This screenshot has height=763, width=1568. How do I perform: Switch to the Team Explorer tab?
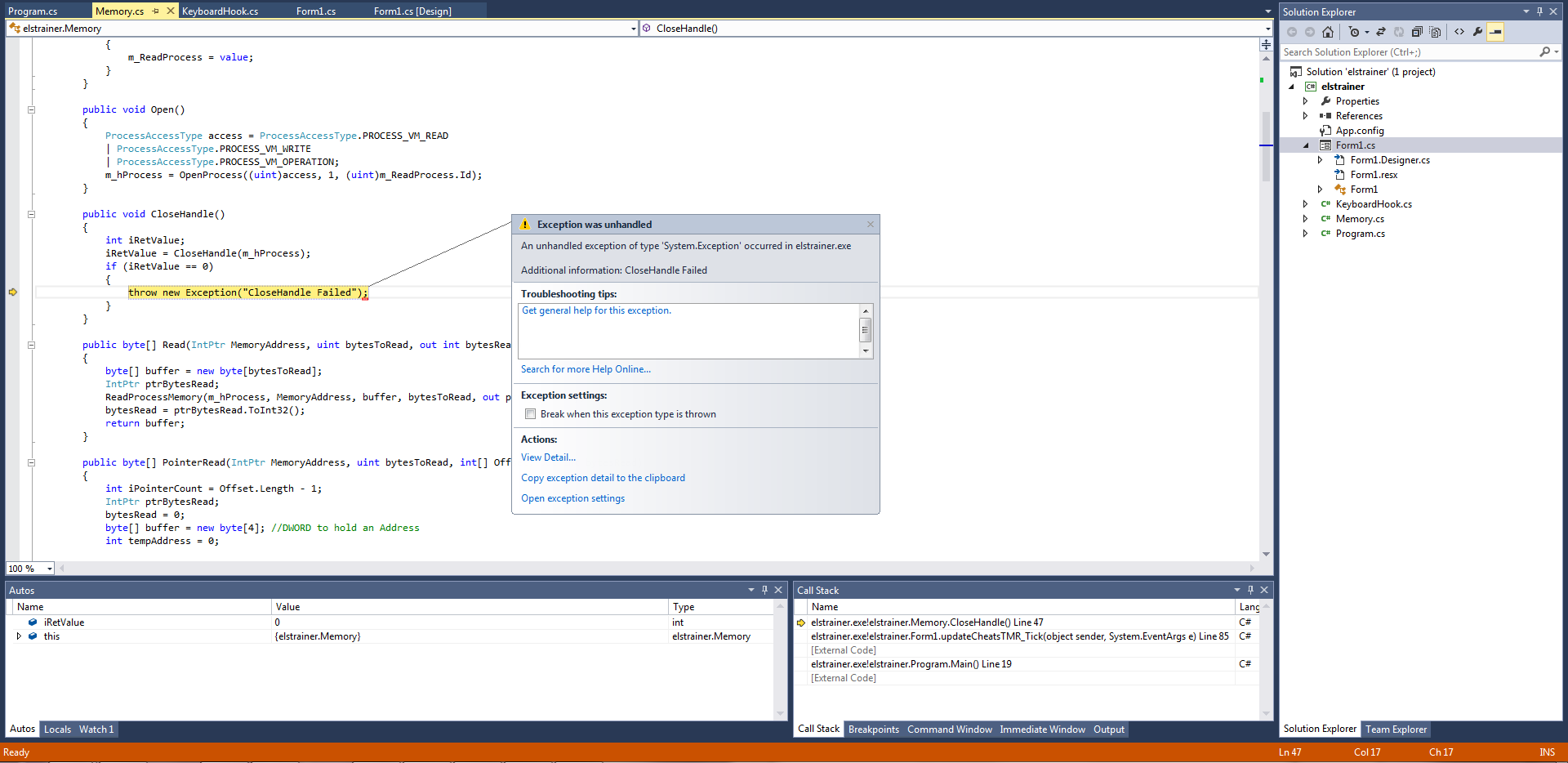point(1396,730)
